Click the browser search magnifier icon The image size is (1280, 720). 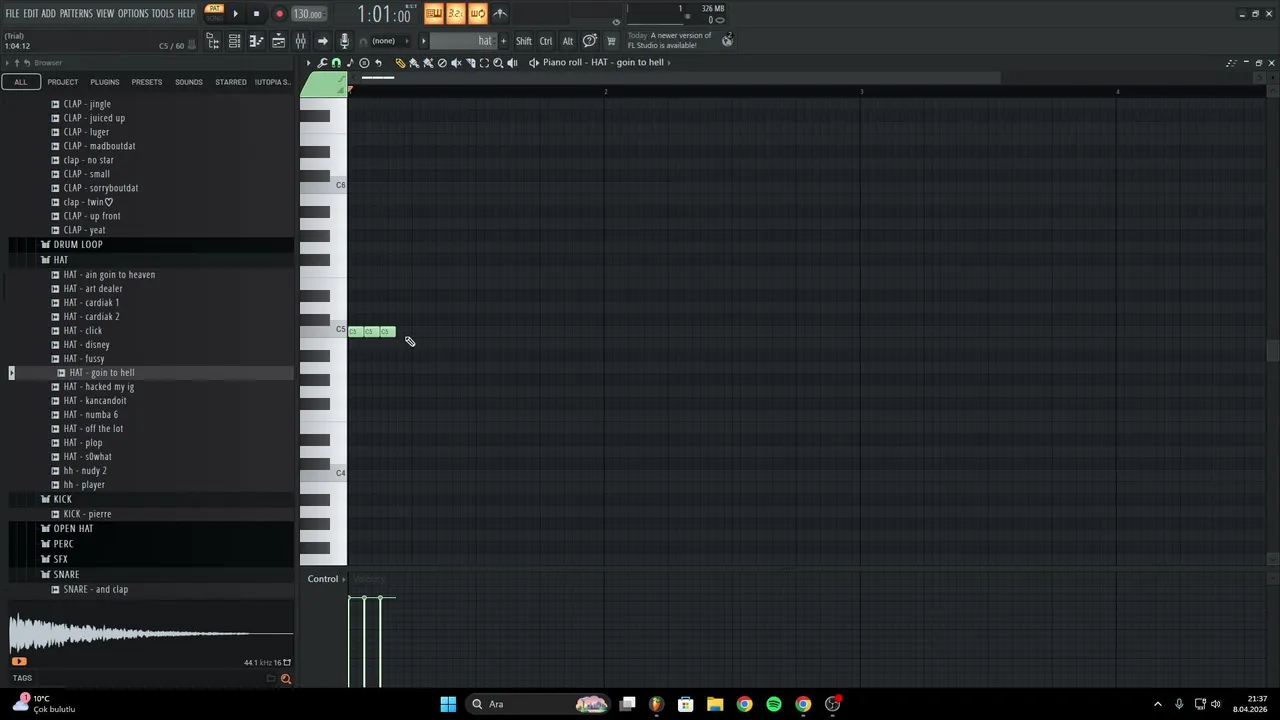286,679
